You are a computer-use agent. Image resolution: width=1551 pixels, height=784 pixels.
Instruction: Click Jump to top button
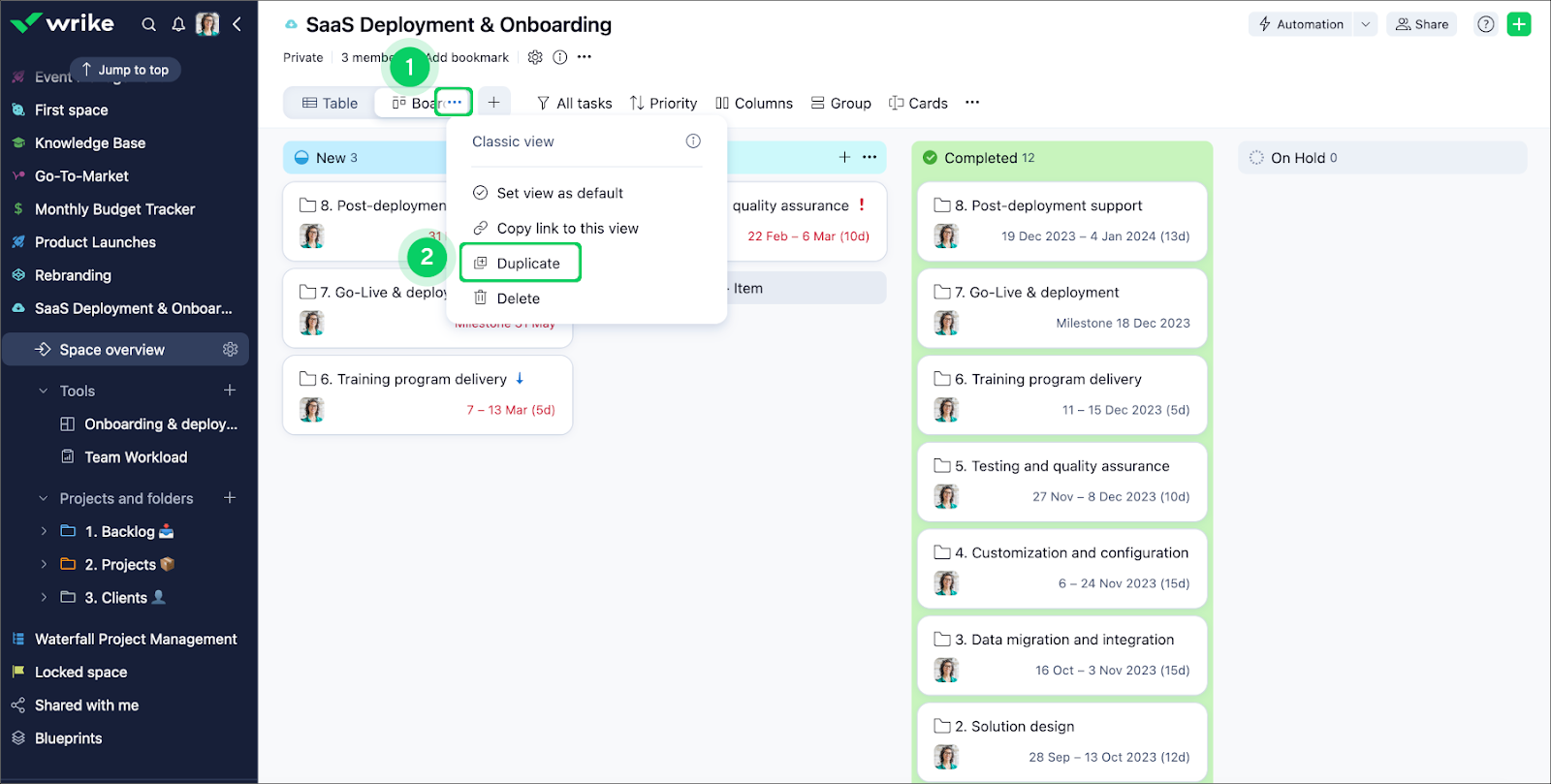tap(125, 70)
